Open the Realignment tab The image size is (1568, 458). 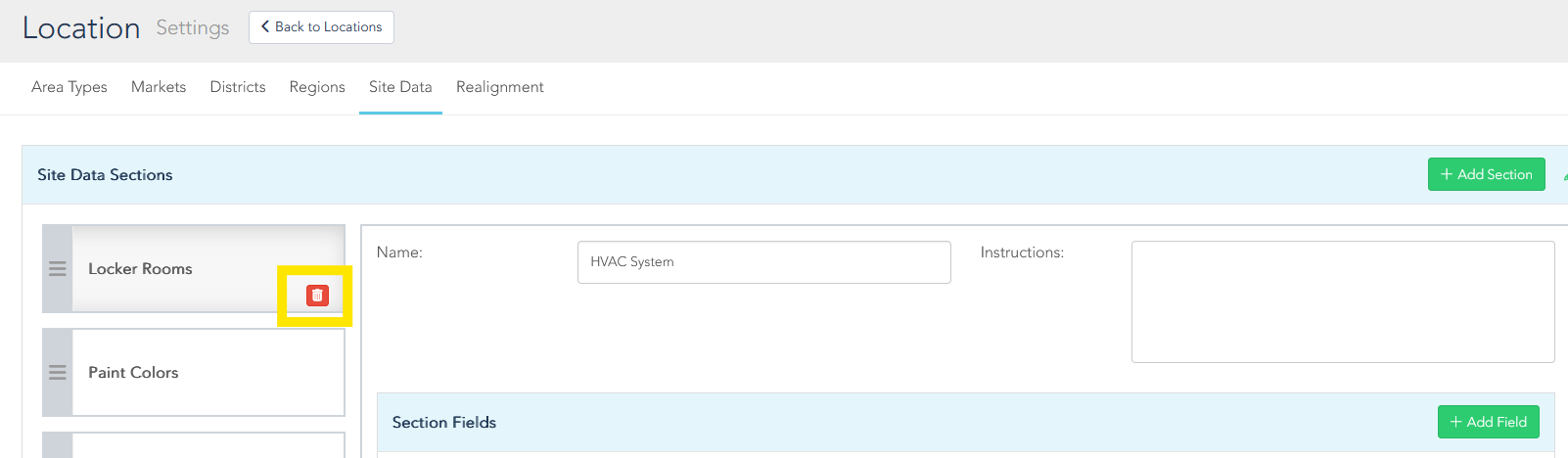499,87
